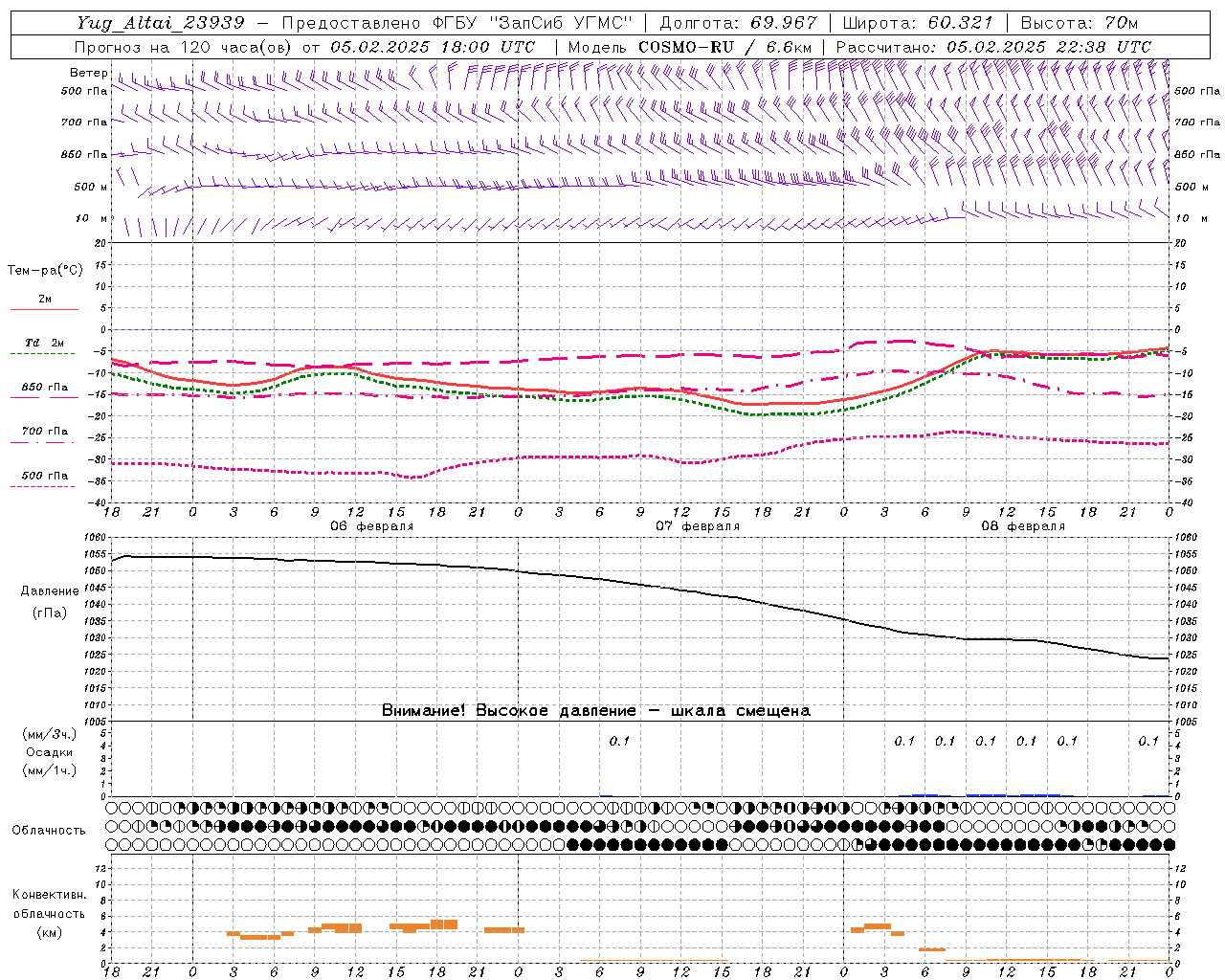Image resolution: width=1225 pixels, height=980 pixels.
Task: Click the station title Yug_Altai_23939
Action: [x=161, y=23]
